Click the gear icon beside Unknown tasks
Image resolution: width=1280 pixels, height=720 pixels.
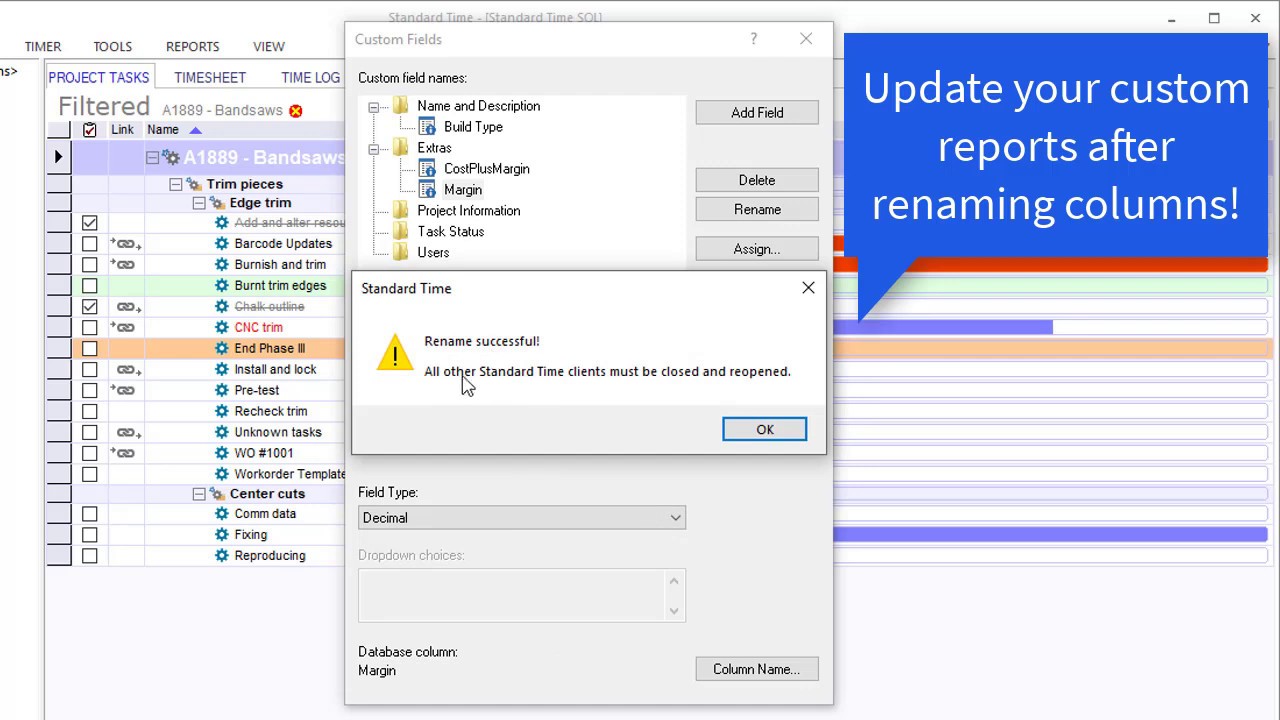pyautogui.click(x=222, y=433)
